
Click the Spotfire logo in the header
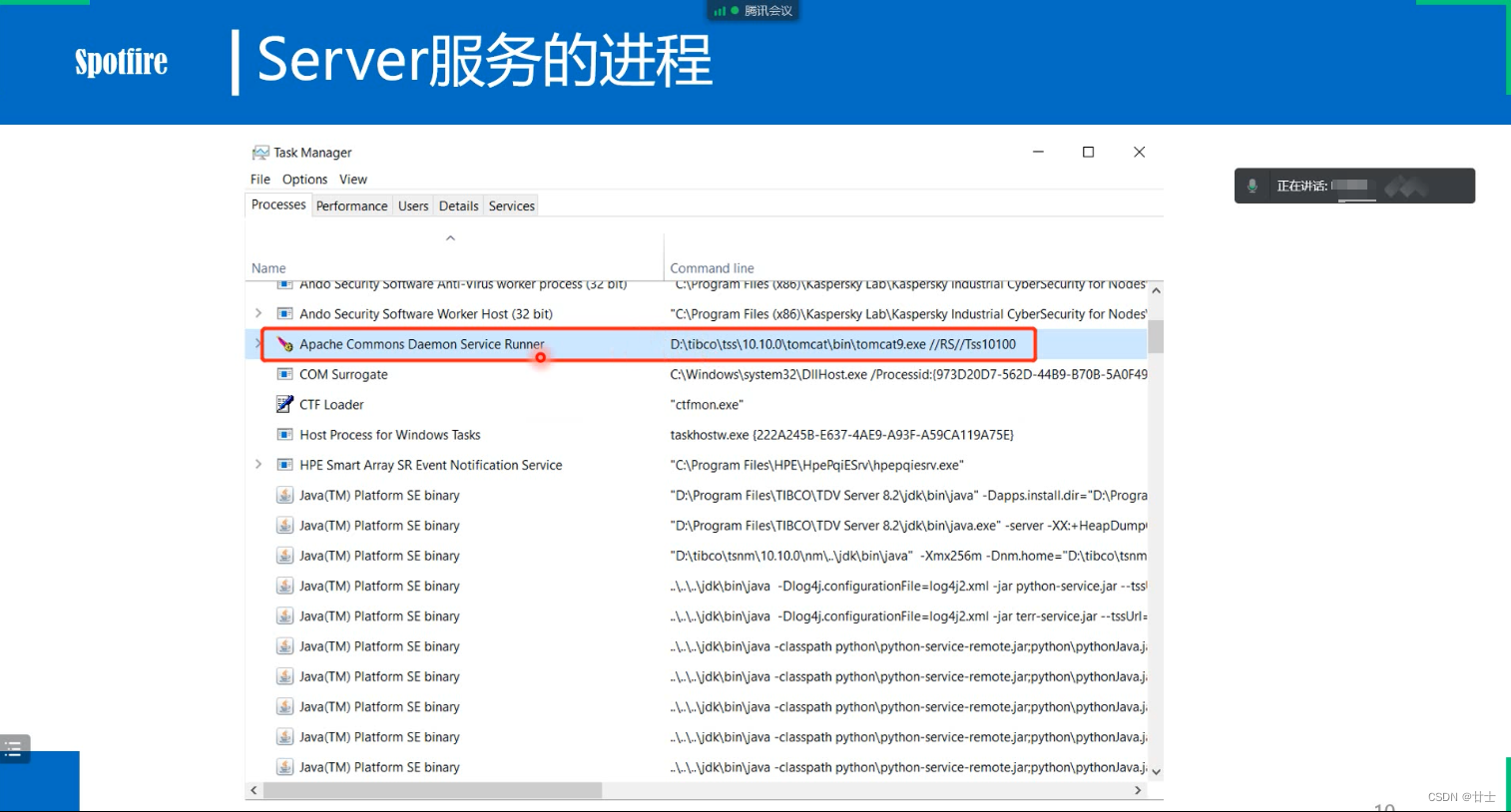click(x=121, y=62)
